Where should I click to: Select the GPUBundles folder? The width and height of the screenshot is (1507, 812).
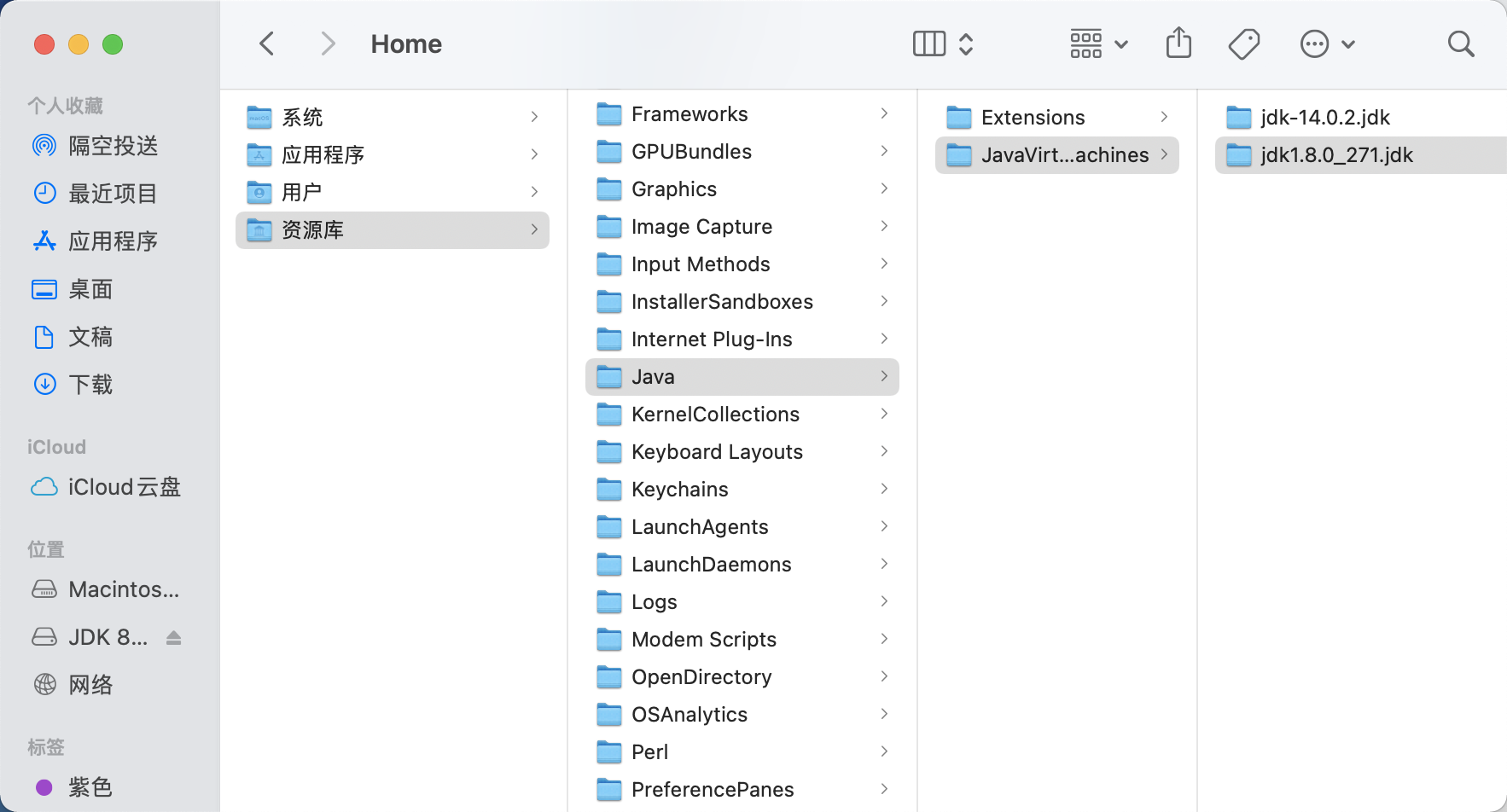(x=742, y=151)
